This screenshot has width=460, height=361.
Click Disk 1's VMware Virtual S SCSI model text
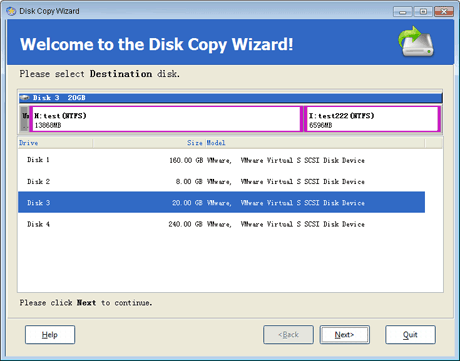pyautogui.click(x=286, y=160)
